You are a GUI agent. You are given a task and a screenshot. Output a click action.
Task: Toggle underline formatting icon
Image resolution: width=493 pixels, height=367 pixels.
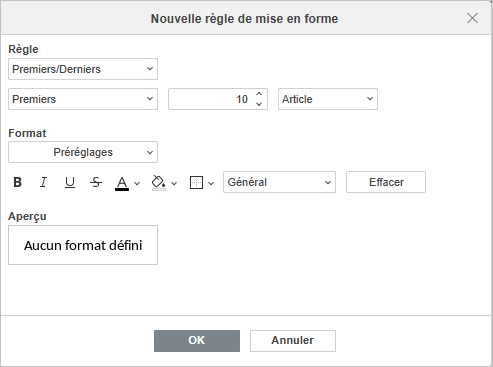click(70, 182)
